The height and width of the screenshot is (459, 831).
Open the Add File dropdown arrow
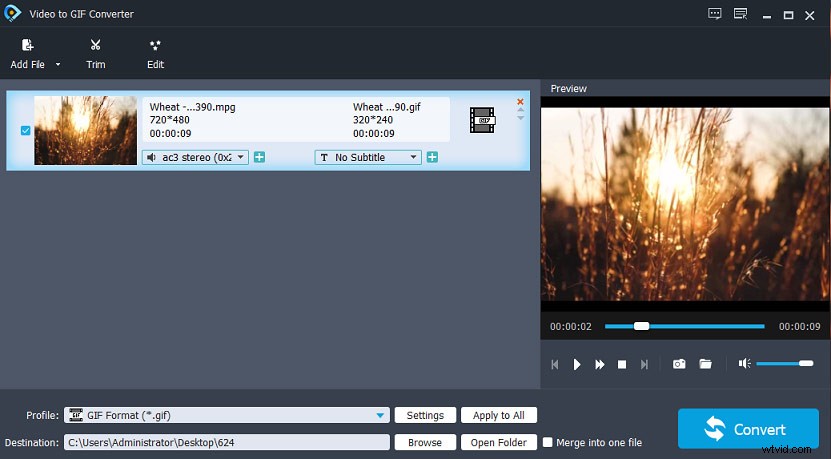pos(58,65)
